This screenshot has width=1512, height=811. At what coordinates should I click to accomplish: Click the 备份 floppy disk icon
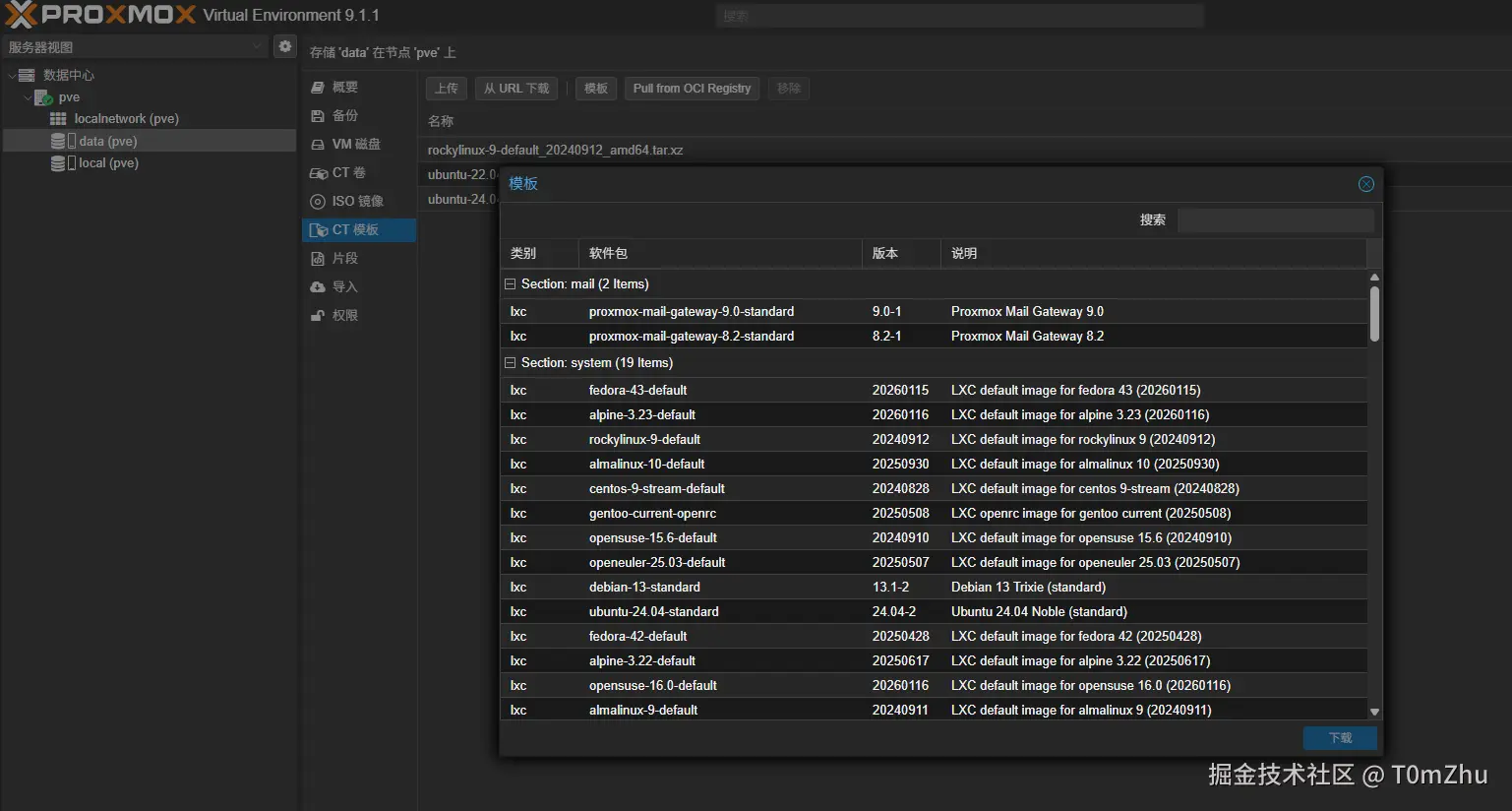click(318, 116)
